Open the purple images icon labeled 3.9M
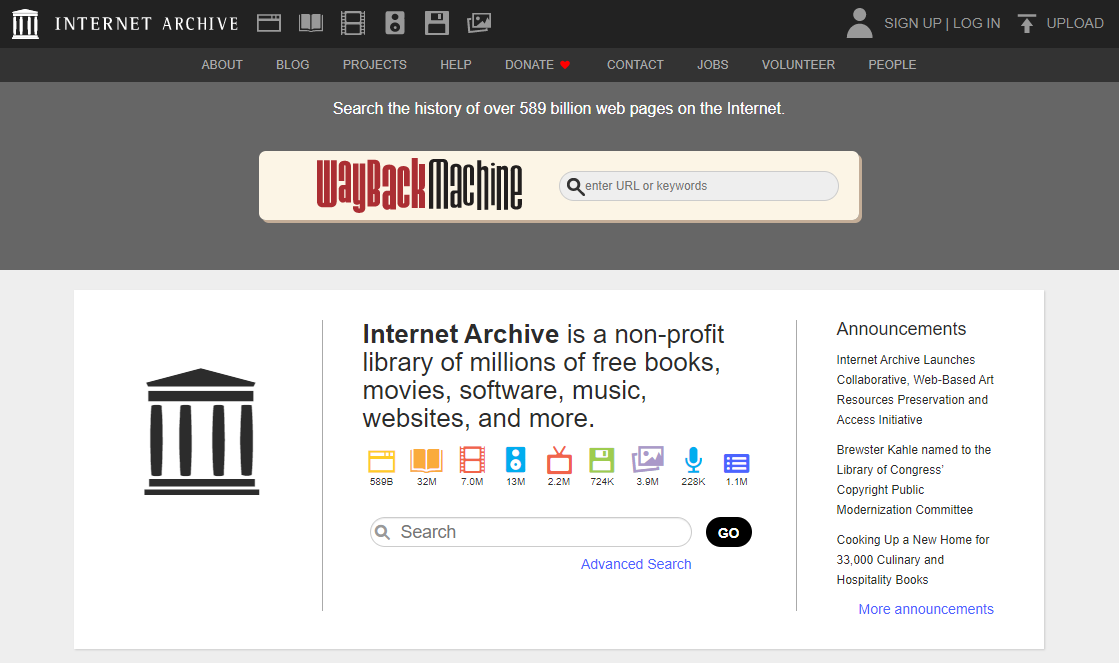Viewport: 1119px width, 663px height. (x=648, y=460)
